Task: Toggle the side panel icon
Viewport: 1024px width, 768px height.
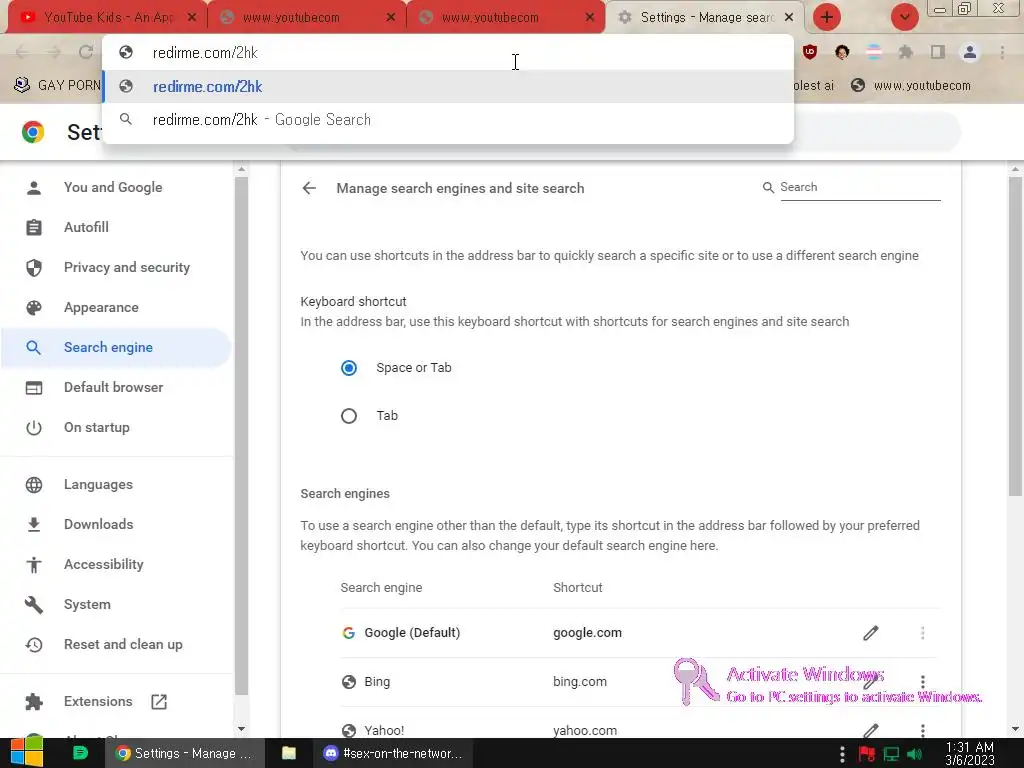Action: (938, 52)
